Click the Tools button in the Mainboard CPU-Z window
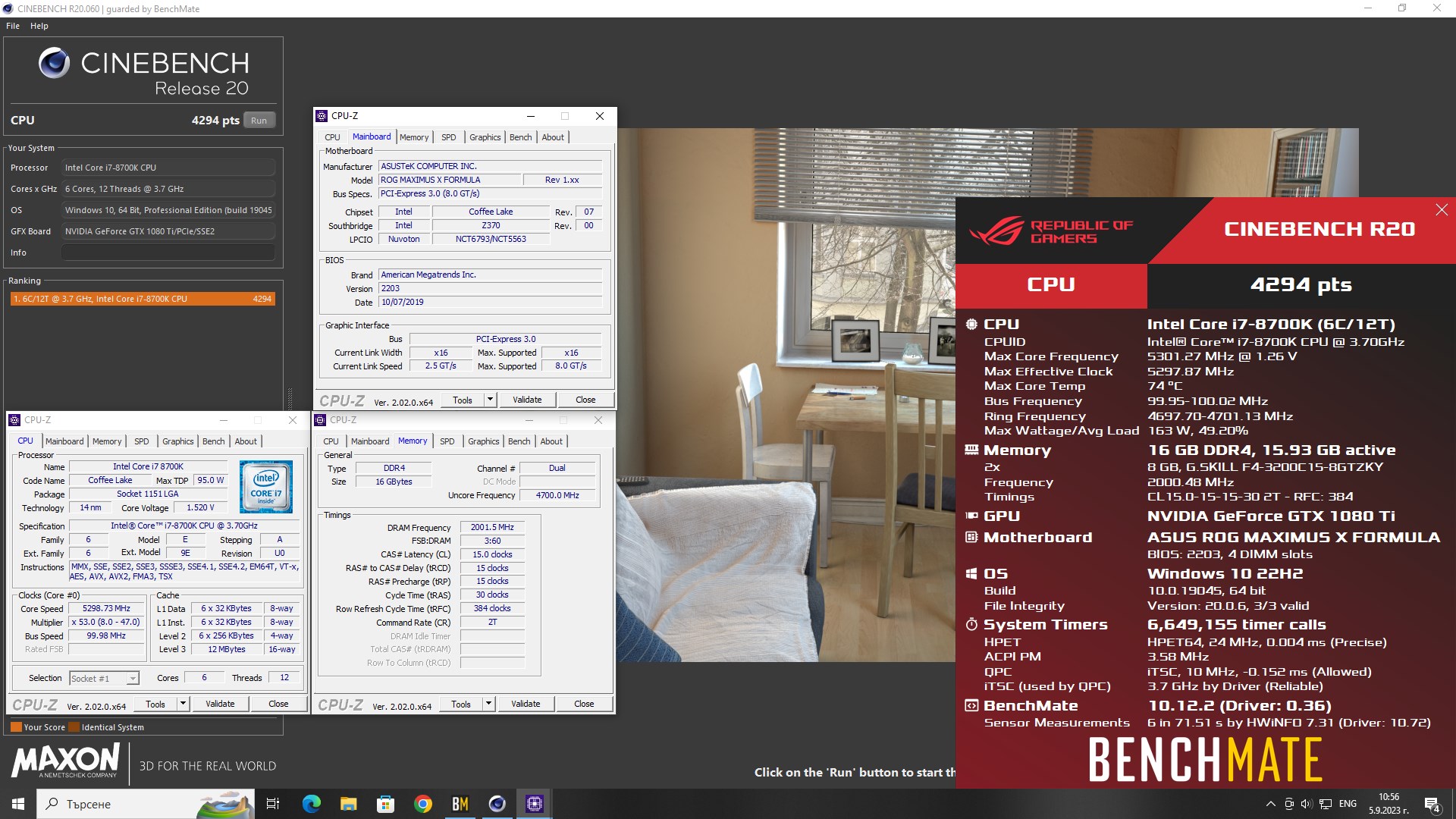This screenshot has width=1456, height=819. click(x=463, y=400)
